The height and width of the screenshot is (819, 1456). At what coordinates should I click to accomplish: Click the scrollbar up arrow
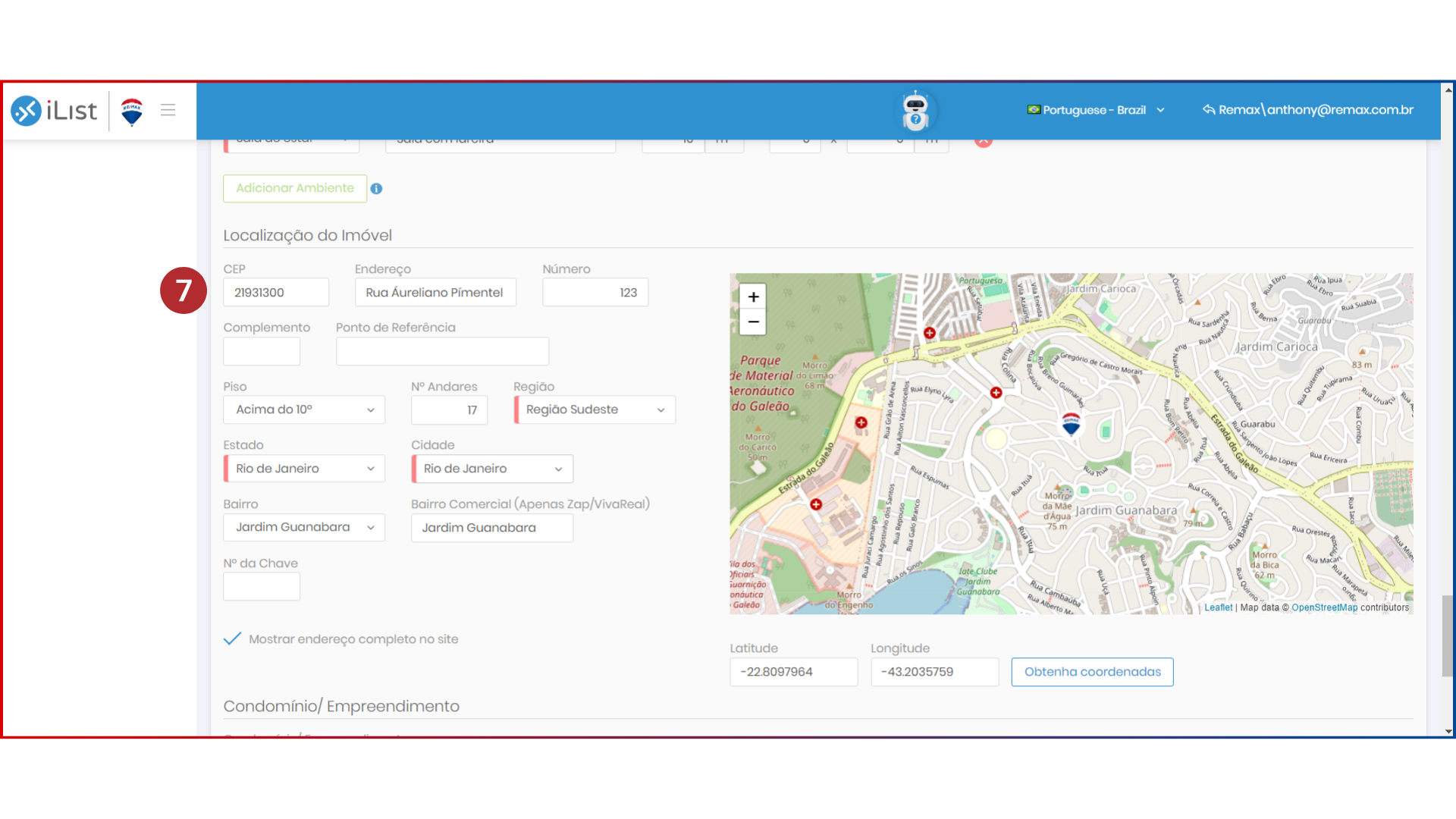[1448, 89]
